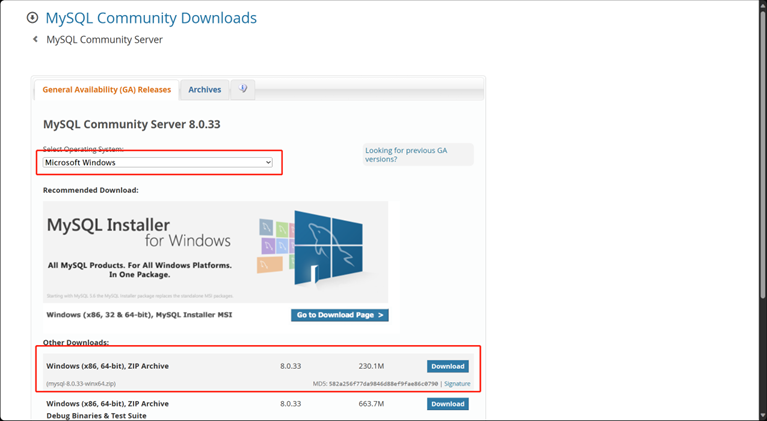Click Go to Download Page button
767x421 pixels.
click(339, 315)
